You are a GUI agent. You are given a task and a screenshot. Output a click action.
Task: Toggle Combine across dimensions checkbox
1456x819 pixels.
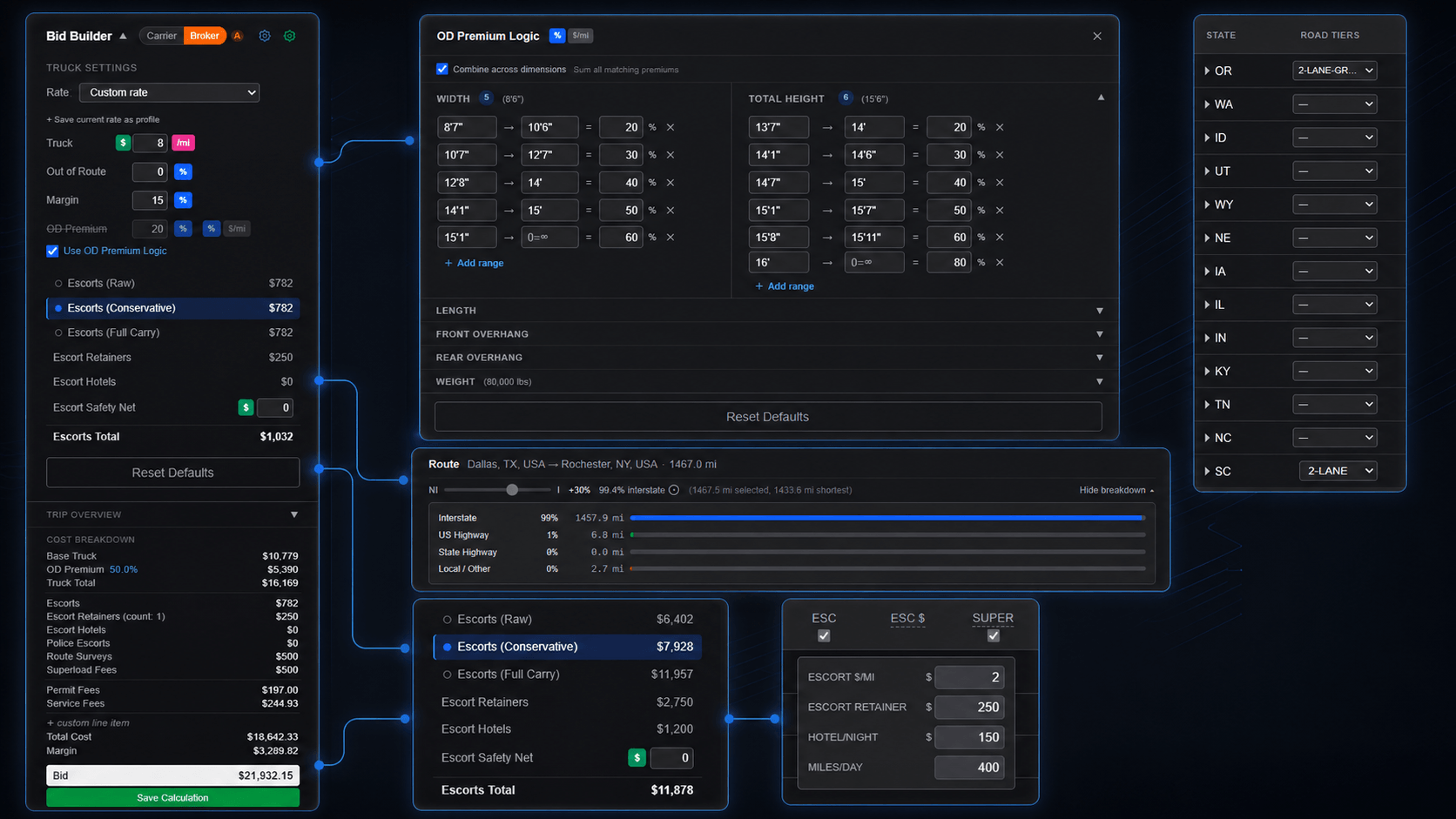pyautogui.click(x=442, y=69)
